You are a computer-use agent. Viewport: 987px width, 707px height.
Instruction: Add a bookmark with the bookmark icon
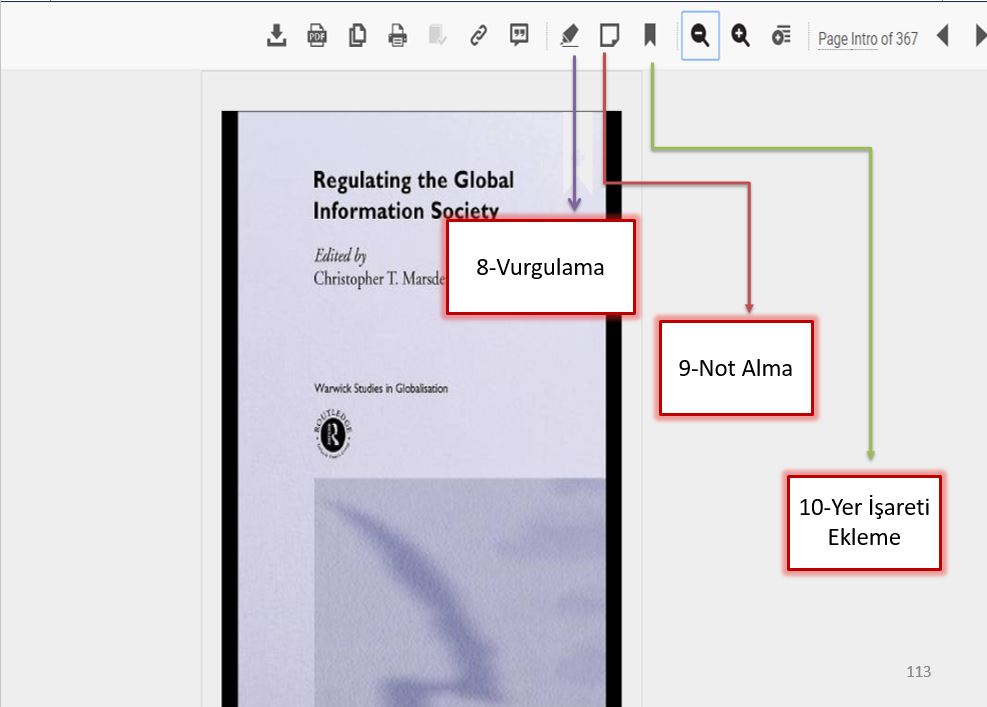pos(650,35)
